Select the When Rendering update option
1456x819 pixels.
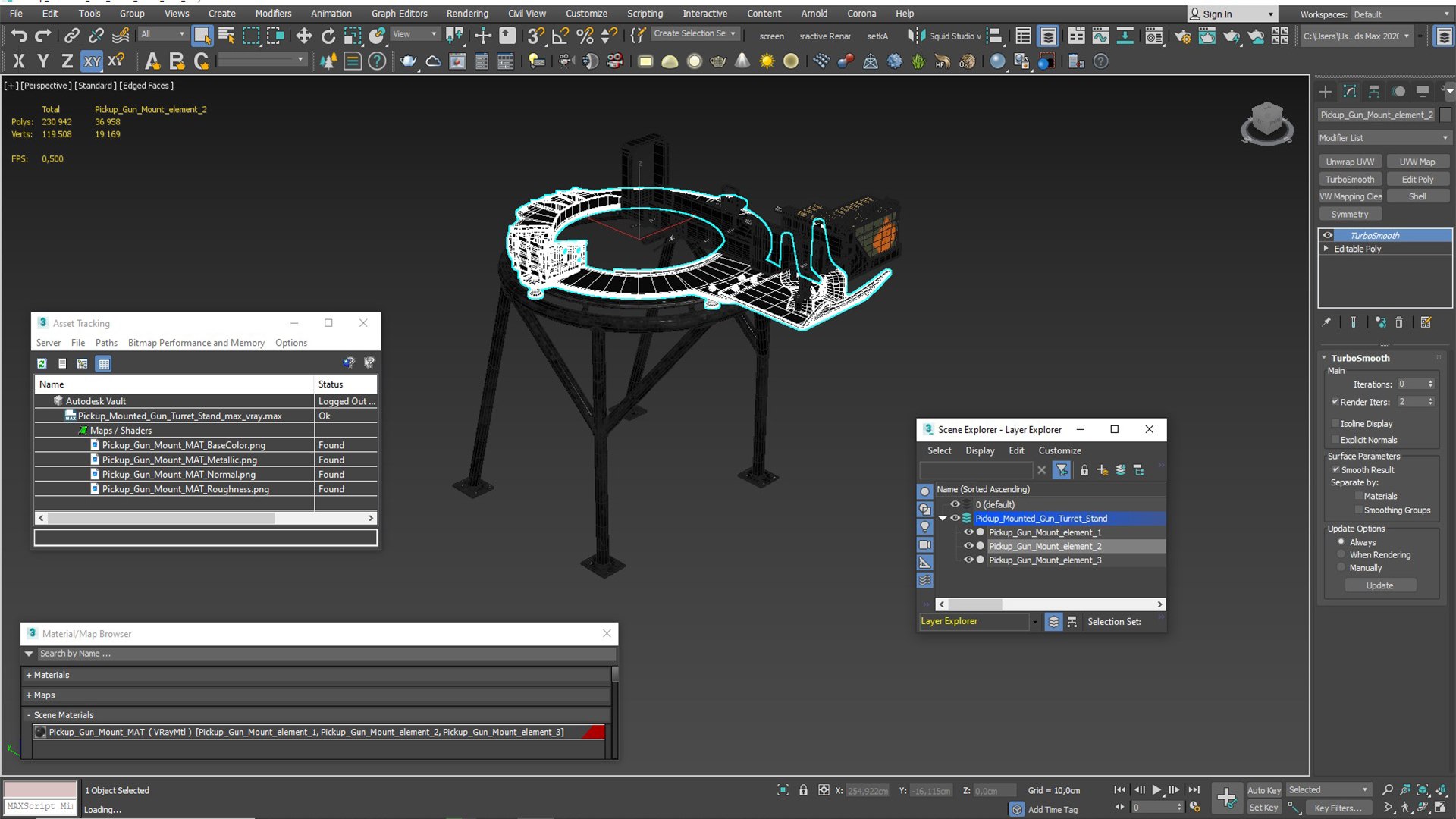pos(1341,555)
